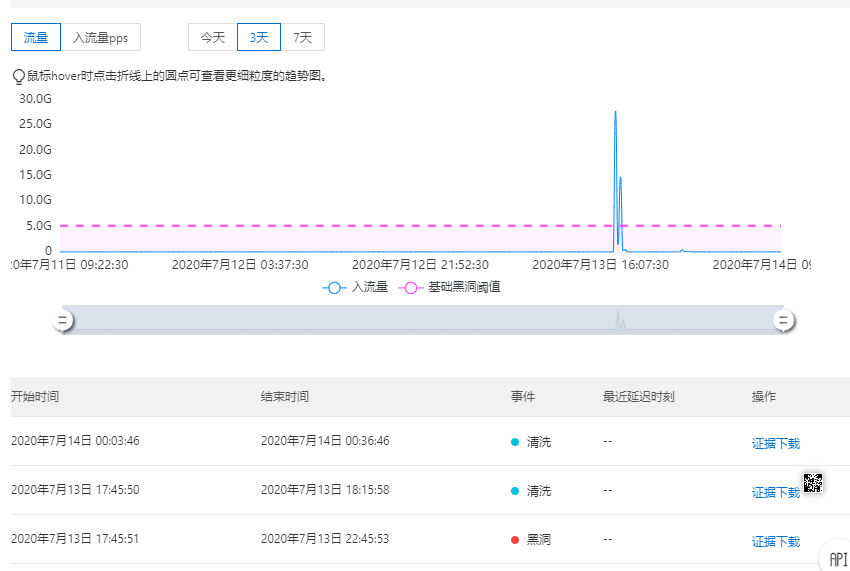The width and height of the screenshot is (850, 571).
Task: Choose the 7天 time range
Action: (x=302, y=38)
